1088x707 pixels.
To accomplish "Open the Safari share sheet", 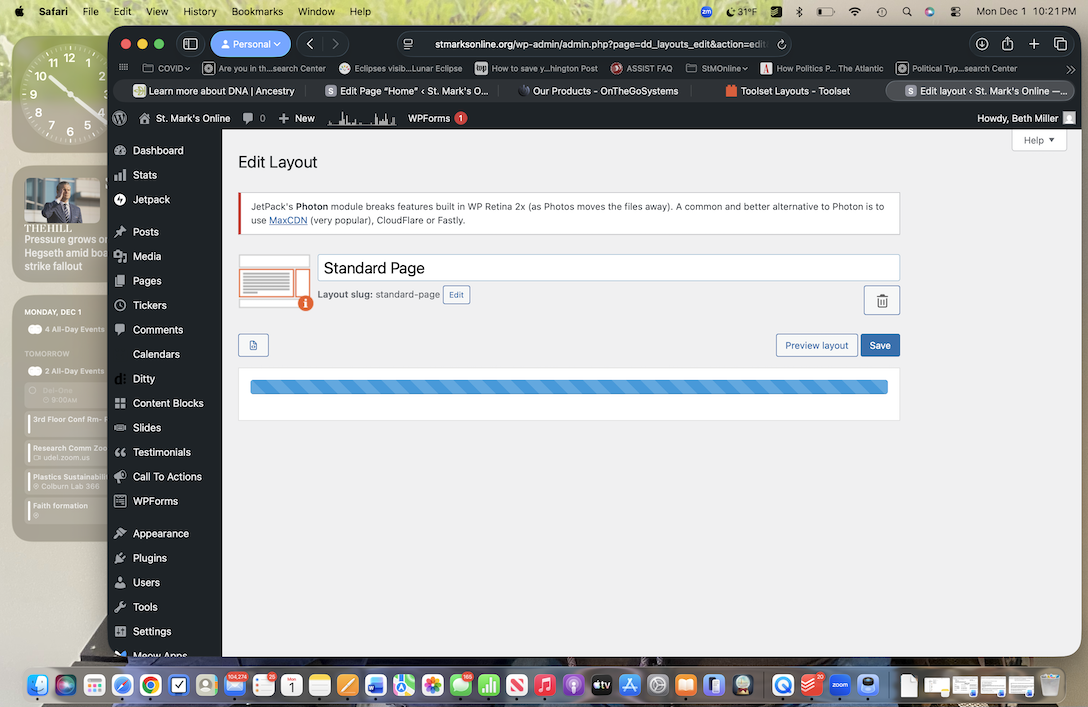I will coord(1008,44).
